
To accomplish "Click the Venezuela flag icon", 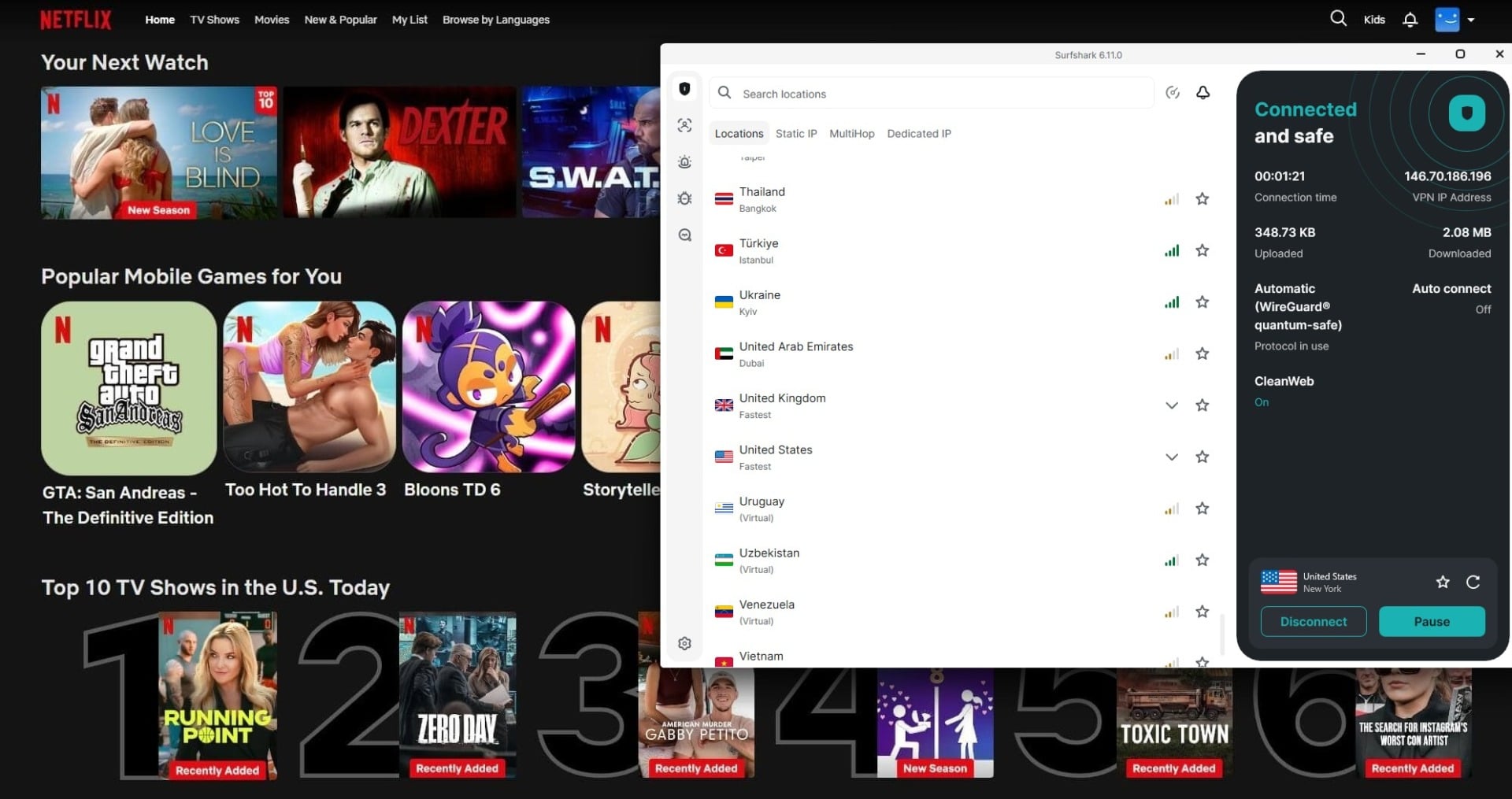I will [724, 612].
